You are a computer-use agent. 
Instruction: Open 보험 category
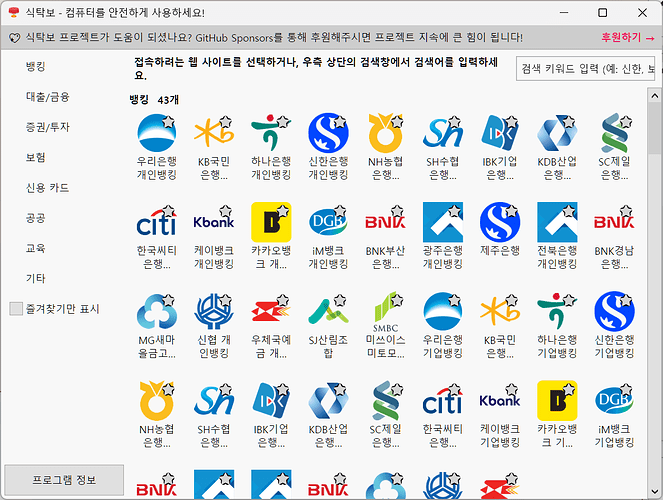pos(36,157)
